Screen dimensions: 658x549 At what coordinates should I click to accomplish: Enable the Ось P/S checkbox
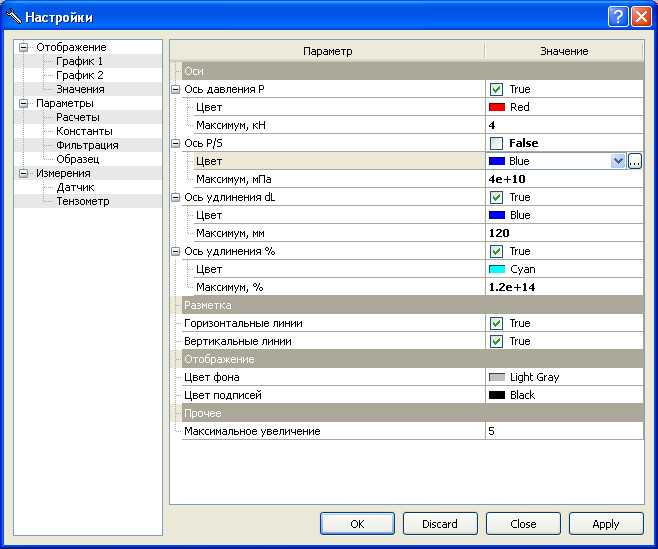click(x=496, y=144)
